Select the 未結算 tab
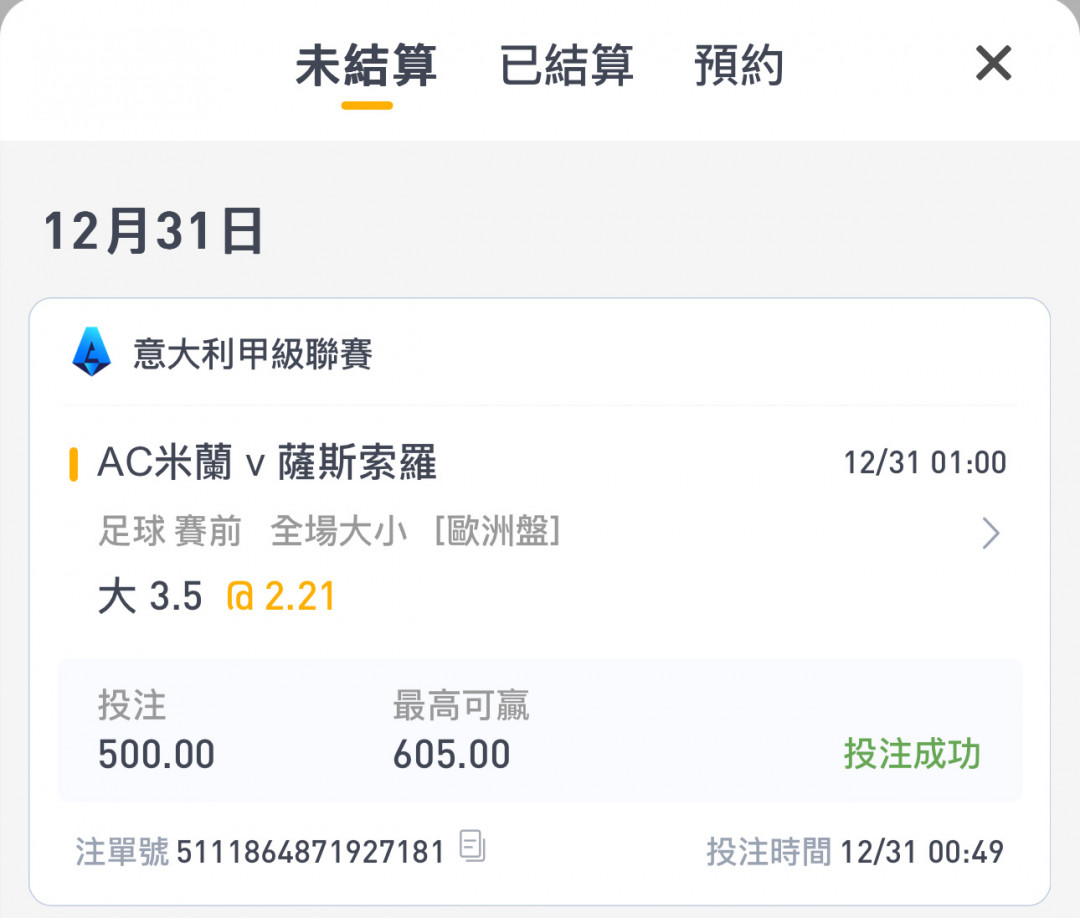Screen dimensions: 1080x918 366,66
